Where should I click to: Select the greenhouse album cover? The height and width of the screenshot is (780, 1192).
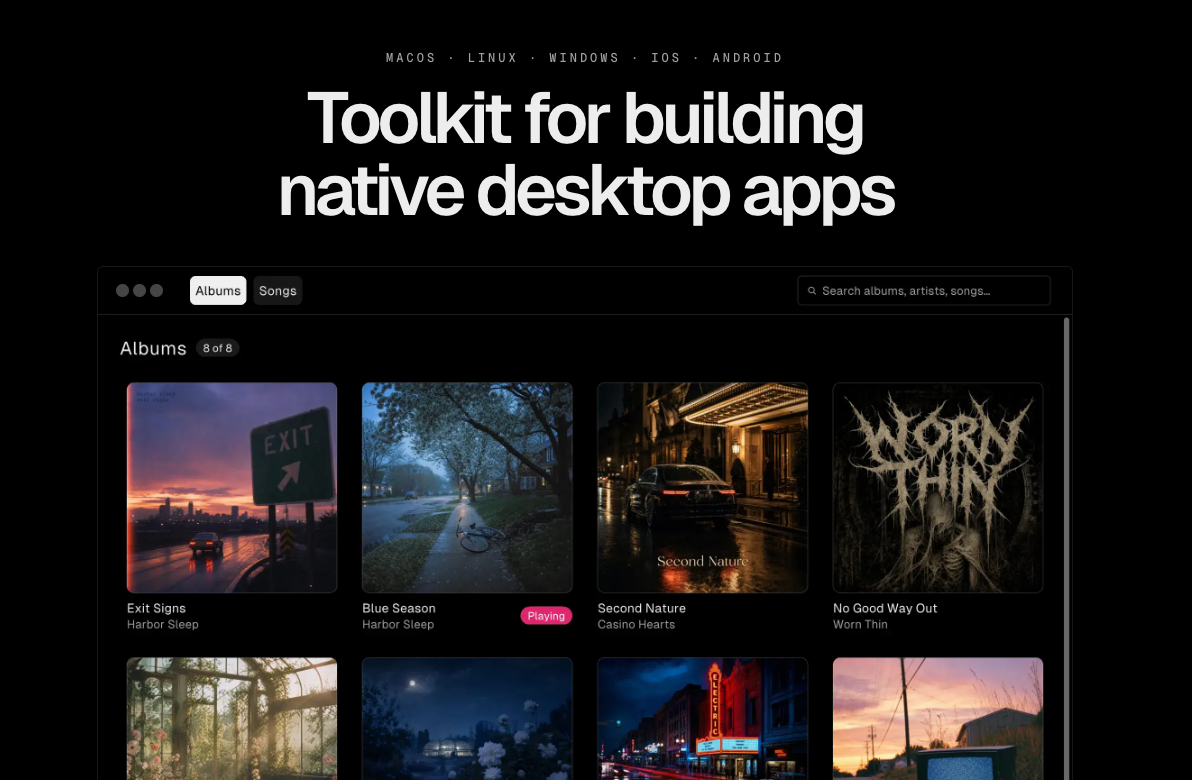pyautogui.click(x=232, y=718)
